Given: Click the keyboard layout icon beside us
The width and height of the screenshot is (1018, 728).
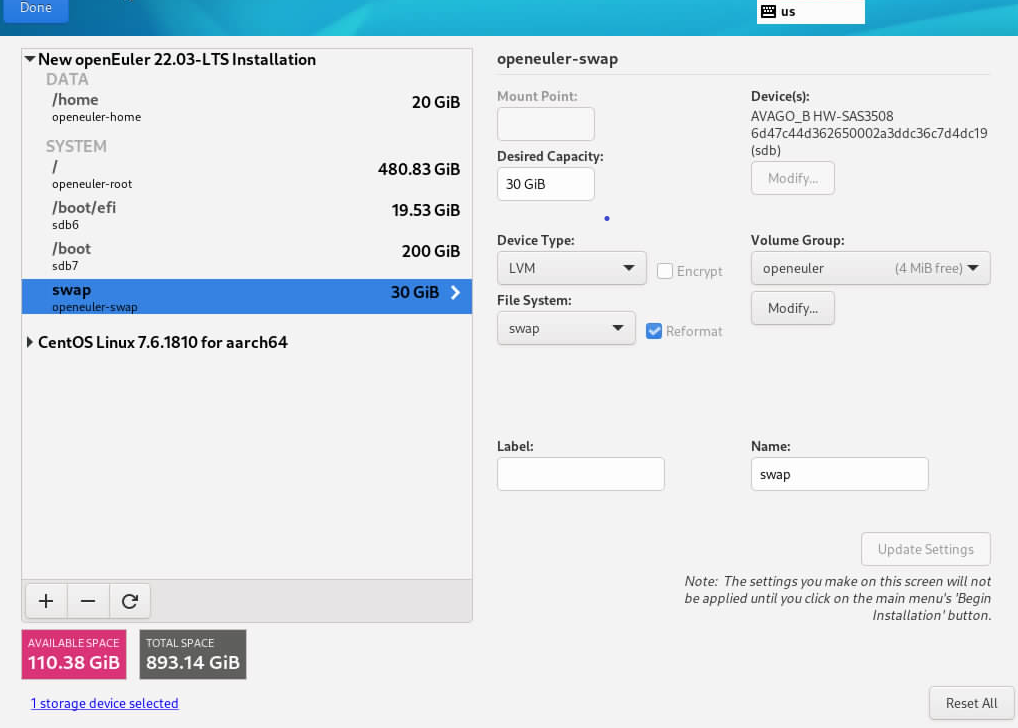Looking at the screenshot, I should point(768,11).
